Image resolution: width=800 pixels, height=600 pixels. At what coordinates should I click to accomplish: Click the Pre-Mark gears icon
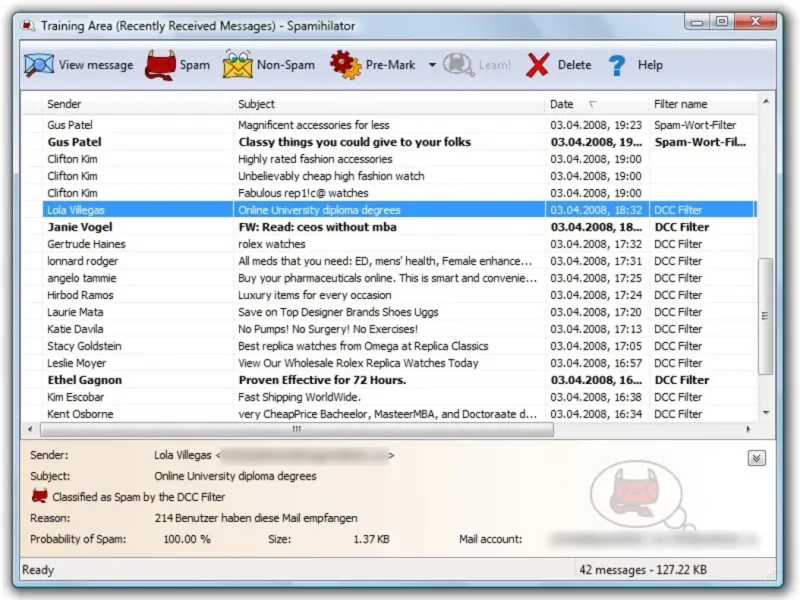(x=345, y=65)
